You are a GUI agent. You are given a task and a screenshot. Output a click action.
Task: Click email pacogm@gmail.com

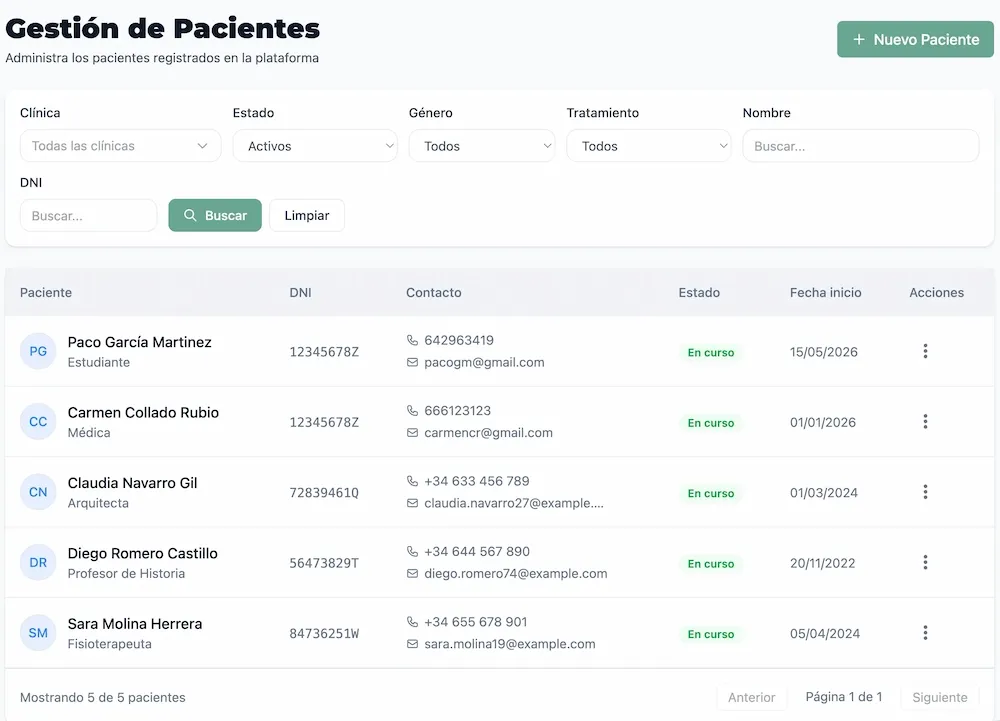pos(485,362)
